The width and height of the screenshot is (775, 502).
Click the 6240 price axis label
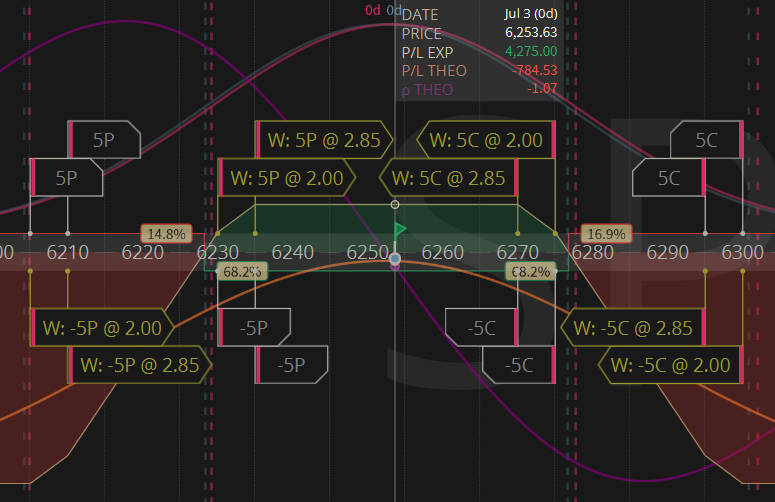[293, 252]
